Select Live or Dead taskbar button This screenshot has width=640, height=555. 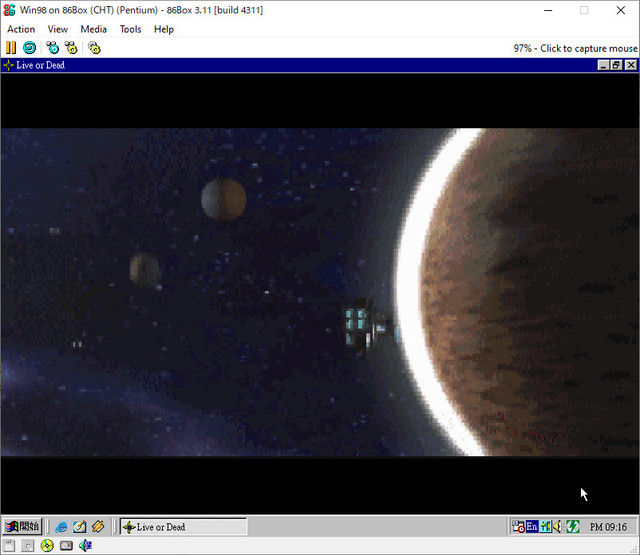[x=184, y=527]
